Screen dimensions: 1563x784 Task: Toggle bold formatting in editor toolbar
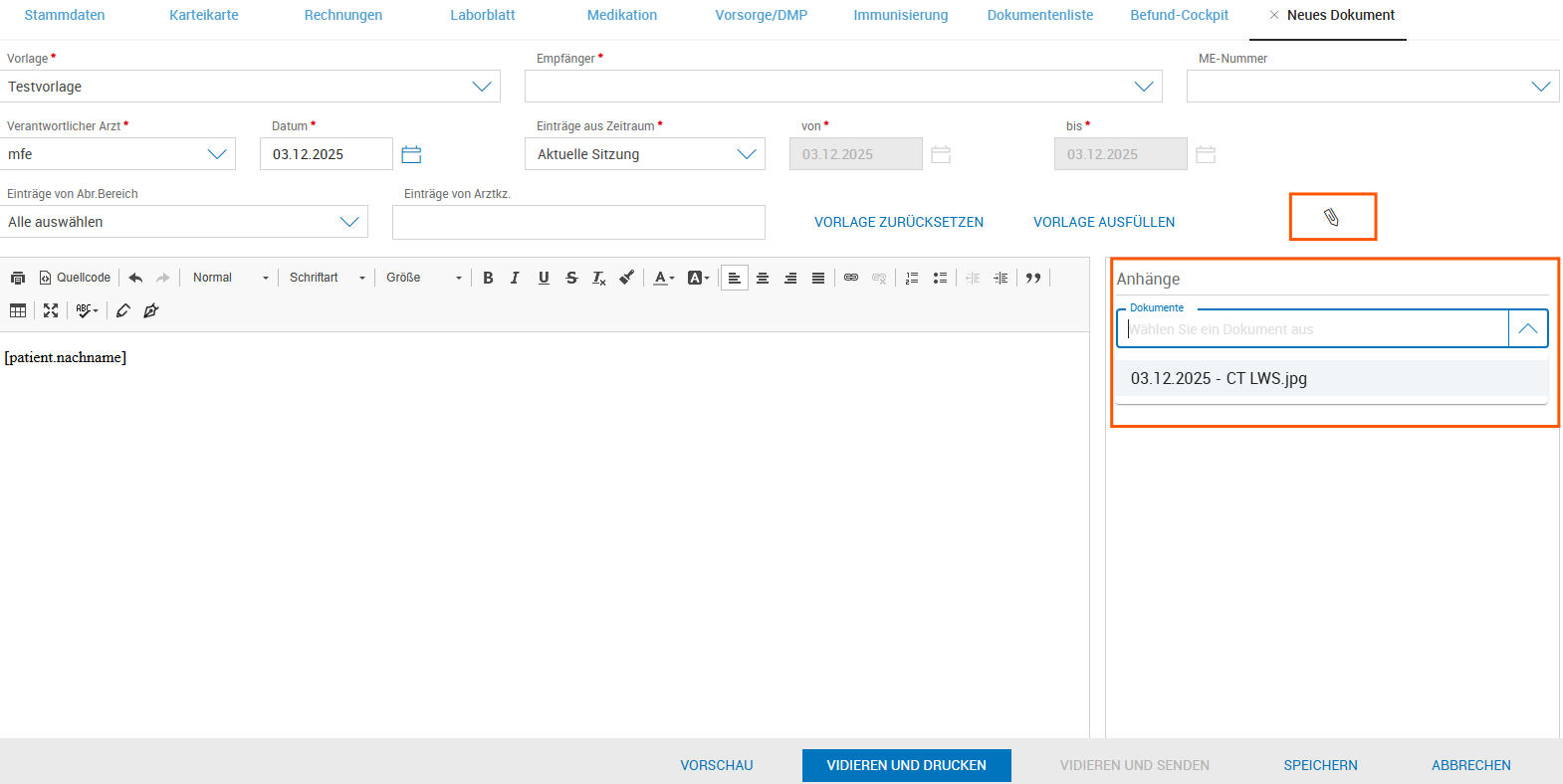488,279
